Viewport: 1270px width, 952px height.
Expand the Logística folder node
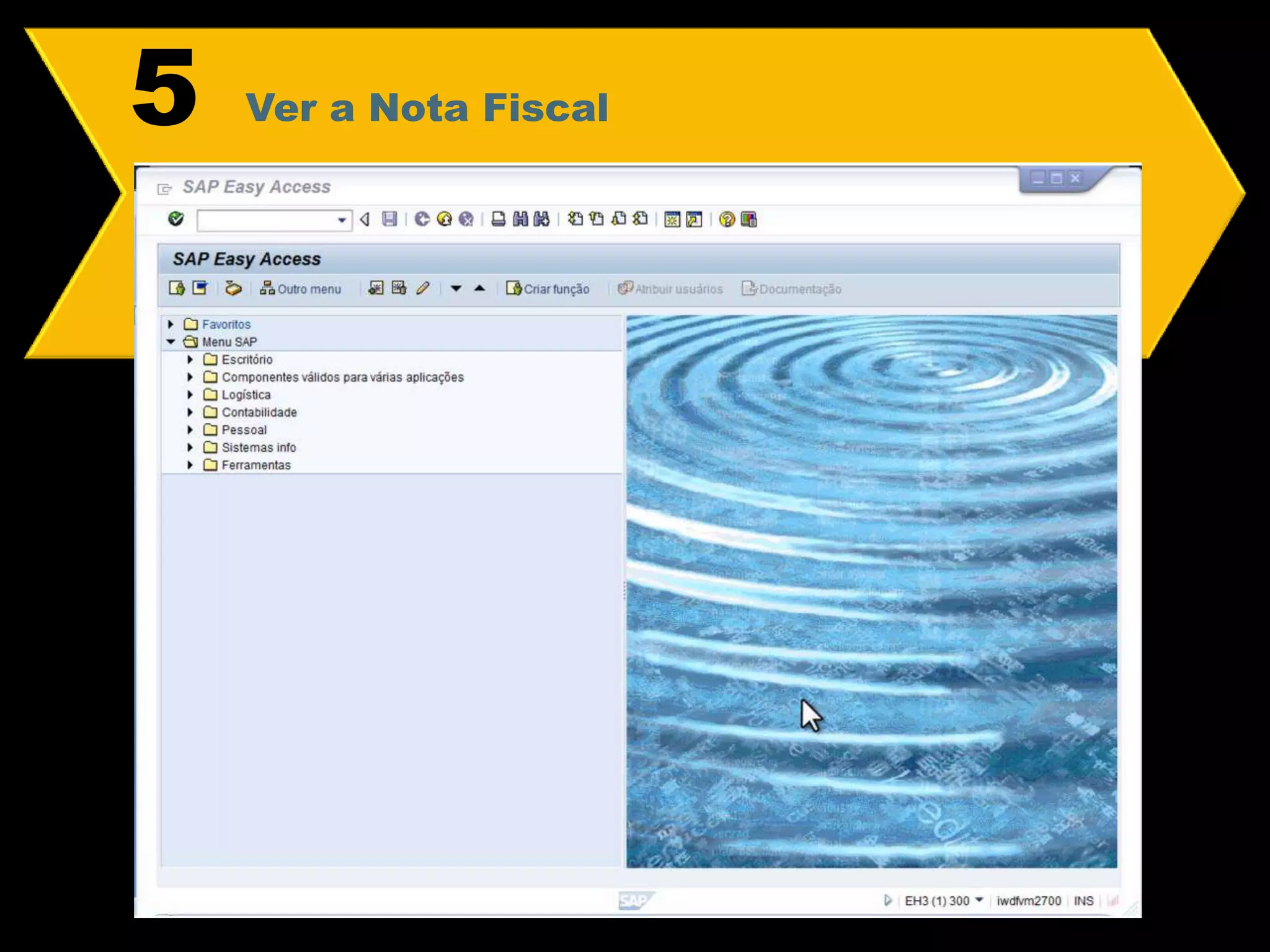click(x=190, y=395)
